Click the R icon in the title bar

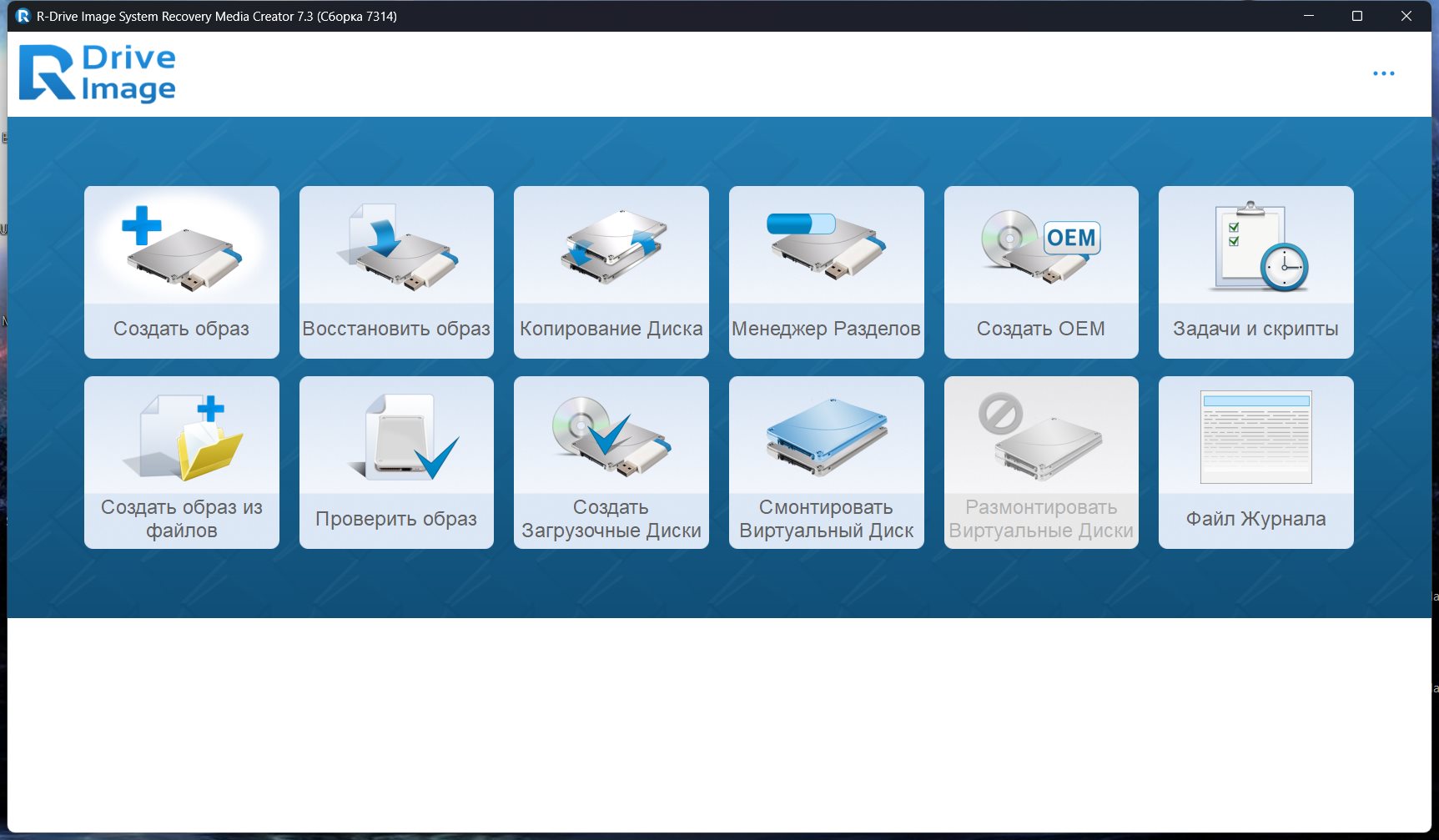point(23,16)
